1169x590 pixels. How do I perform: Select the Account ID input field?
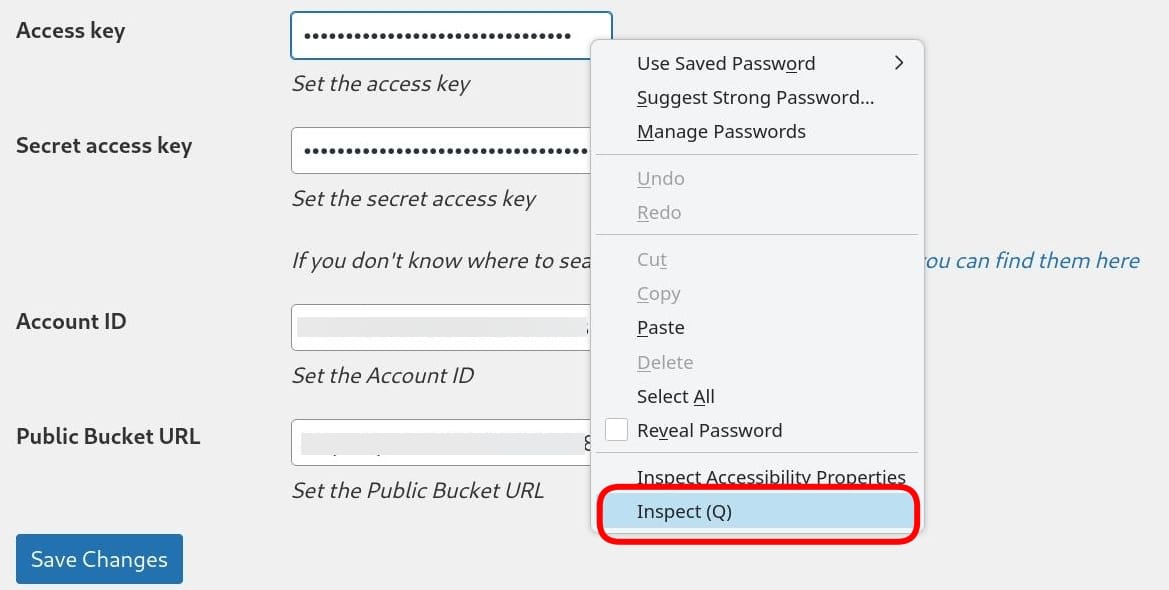pos(440,327)
